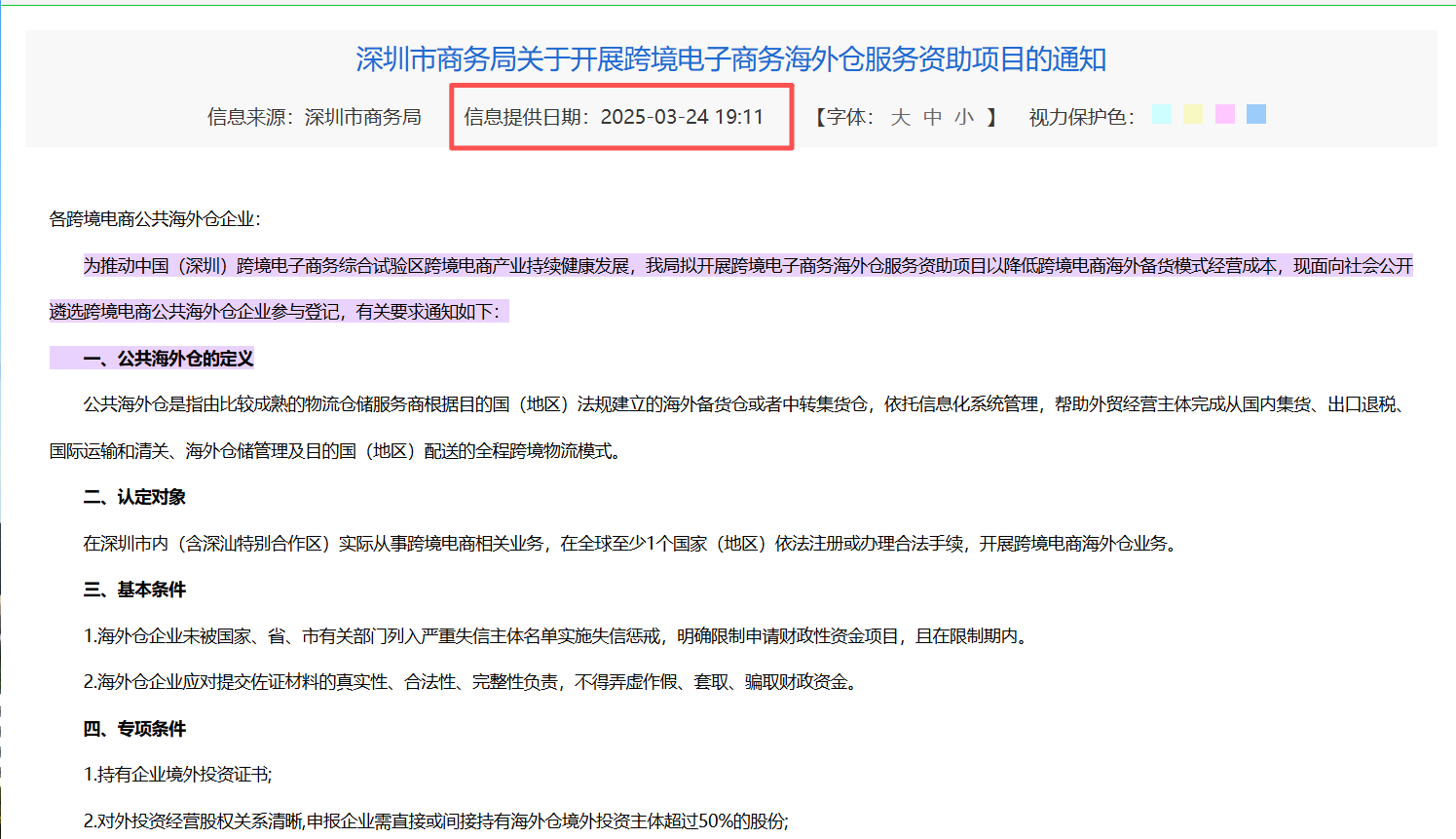This screenshot has width=1456, height=839.
Task: Select the light cyan eye-protection color
Action: pyautogui.click(x=1162, y=114)
